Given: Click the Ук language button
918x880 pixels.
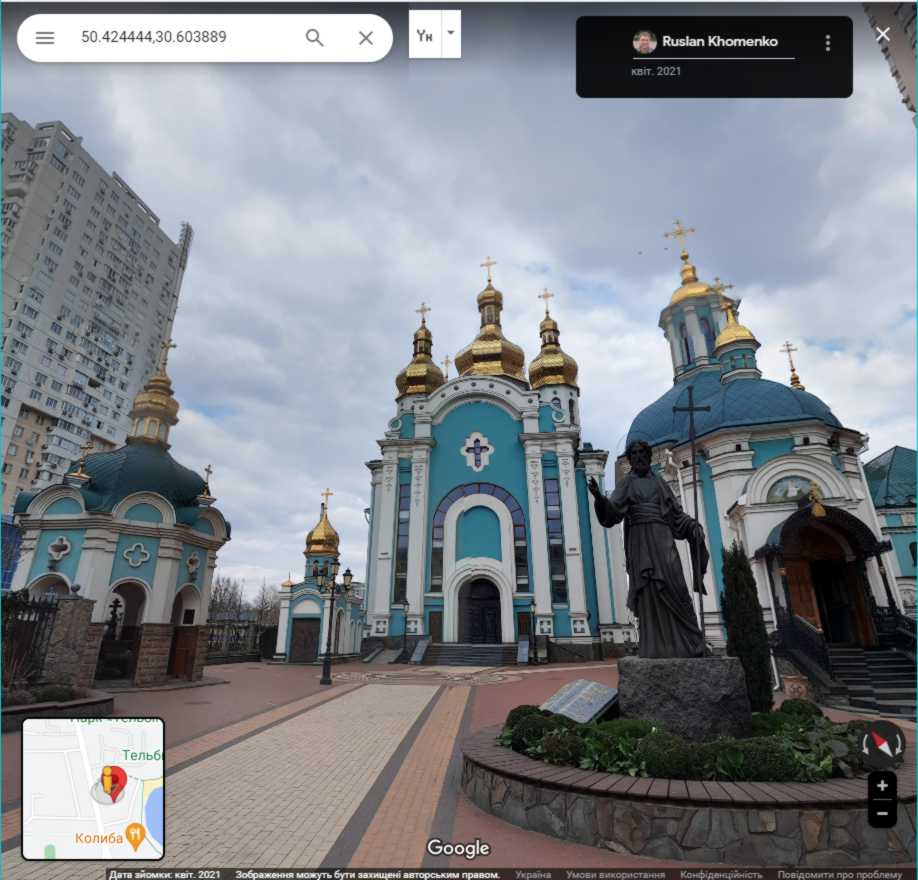Looking at the screenshot, I should (x=425, y=35).
